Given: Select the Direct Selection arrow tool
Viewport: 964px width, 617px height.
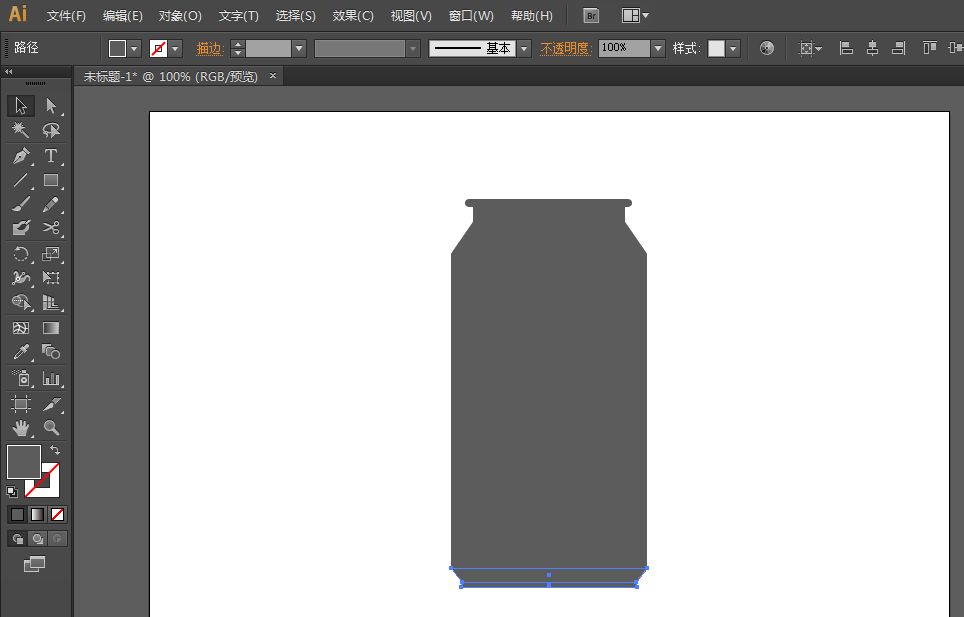Looking at the screenshot, I should pyautogui.click(x=51, y=106).
